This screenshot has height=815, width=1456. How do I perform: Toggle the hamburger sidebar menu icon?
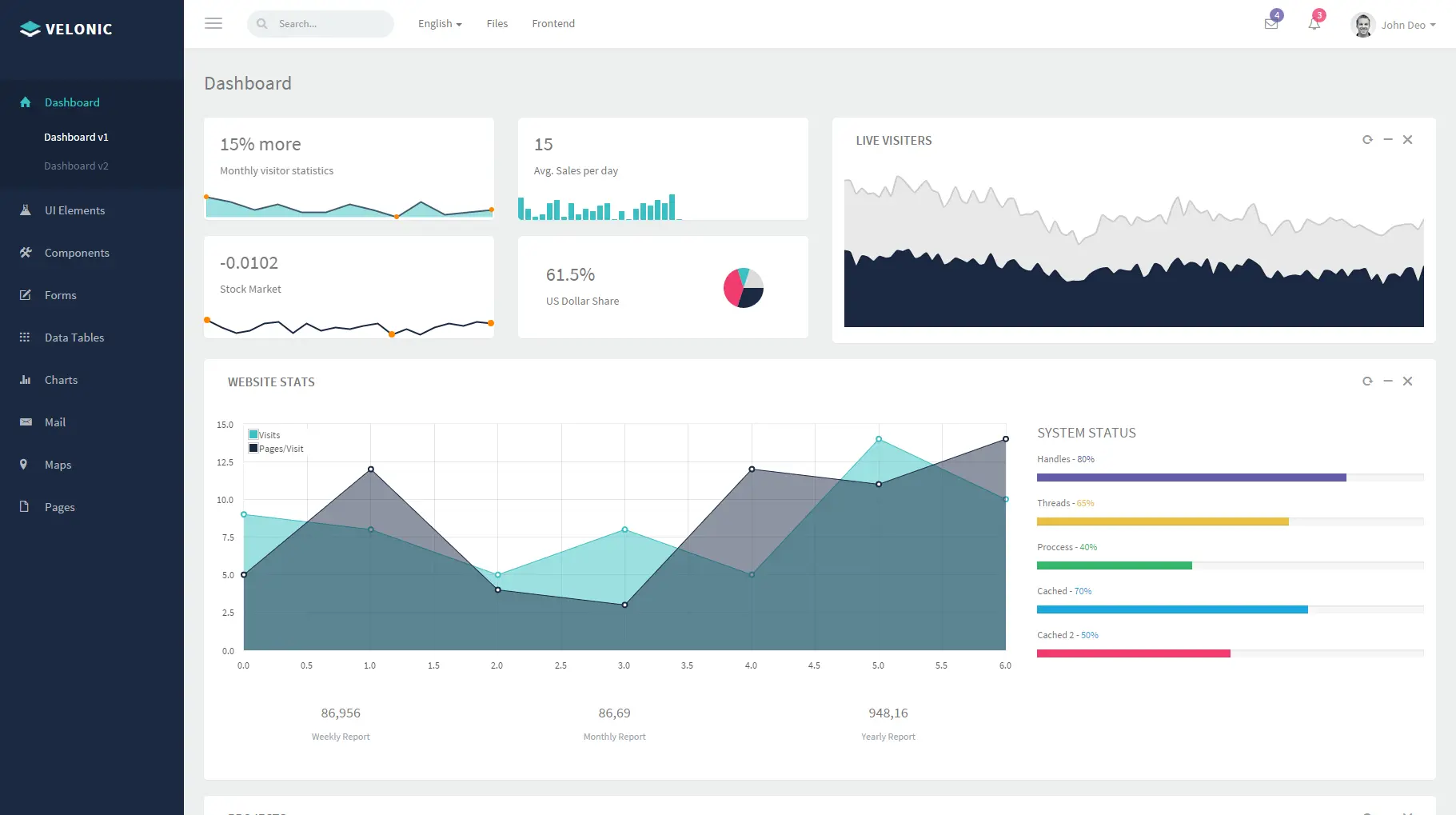click(213, 24)
